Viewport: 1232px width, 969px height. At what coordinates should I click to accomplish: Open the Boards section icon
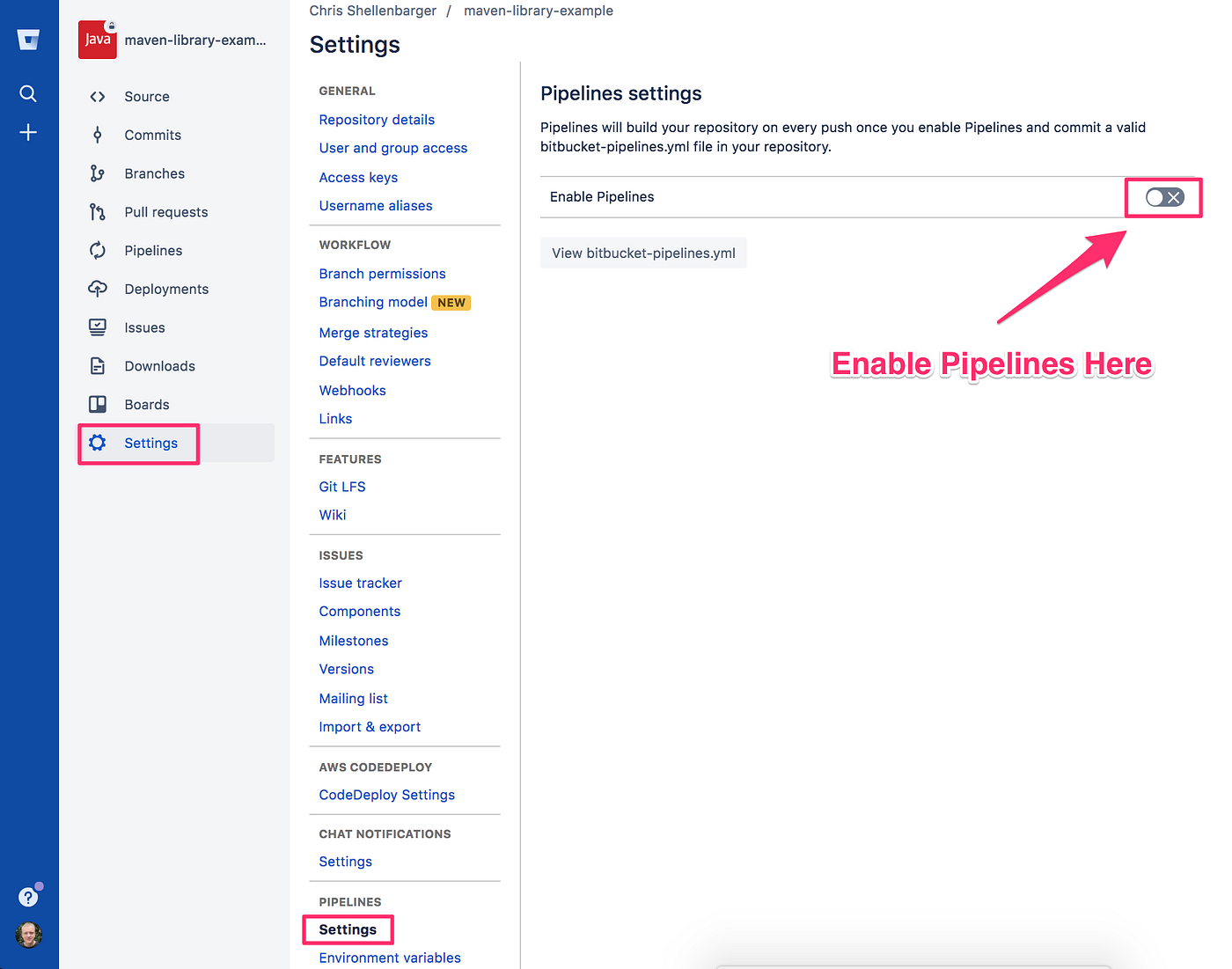click(97, 404)
